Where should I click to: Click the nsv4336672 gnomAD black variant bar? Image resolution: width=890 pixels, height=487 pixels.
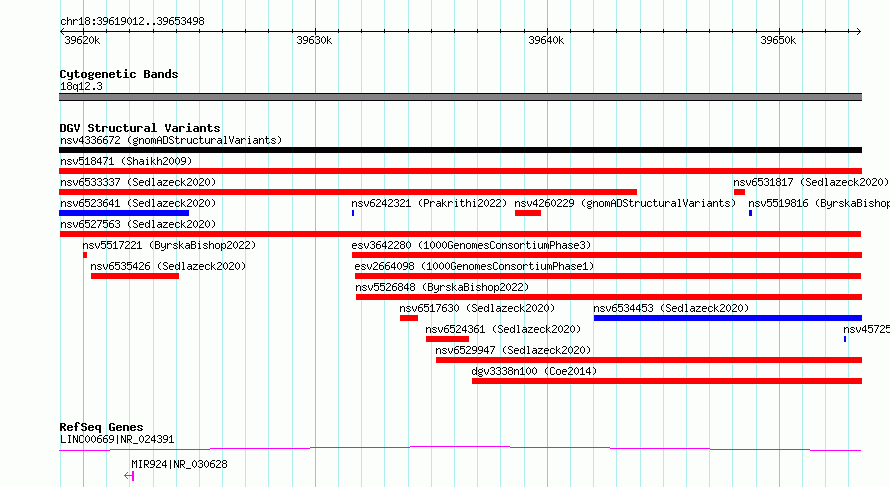[460, 150]
